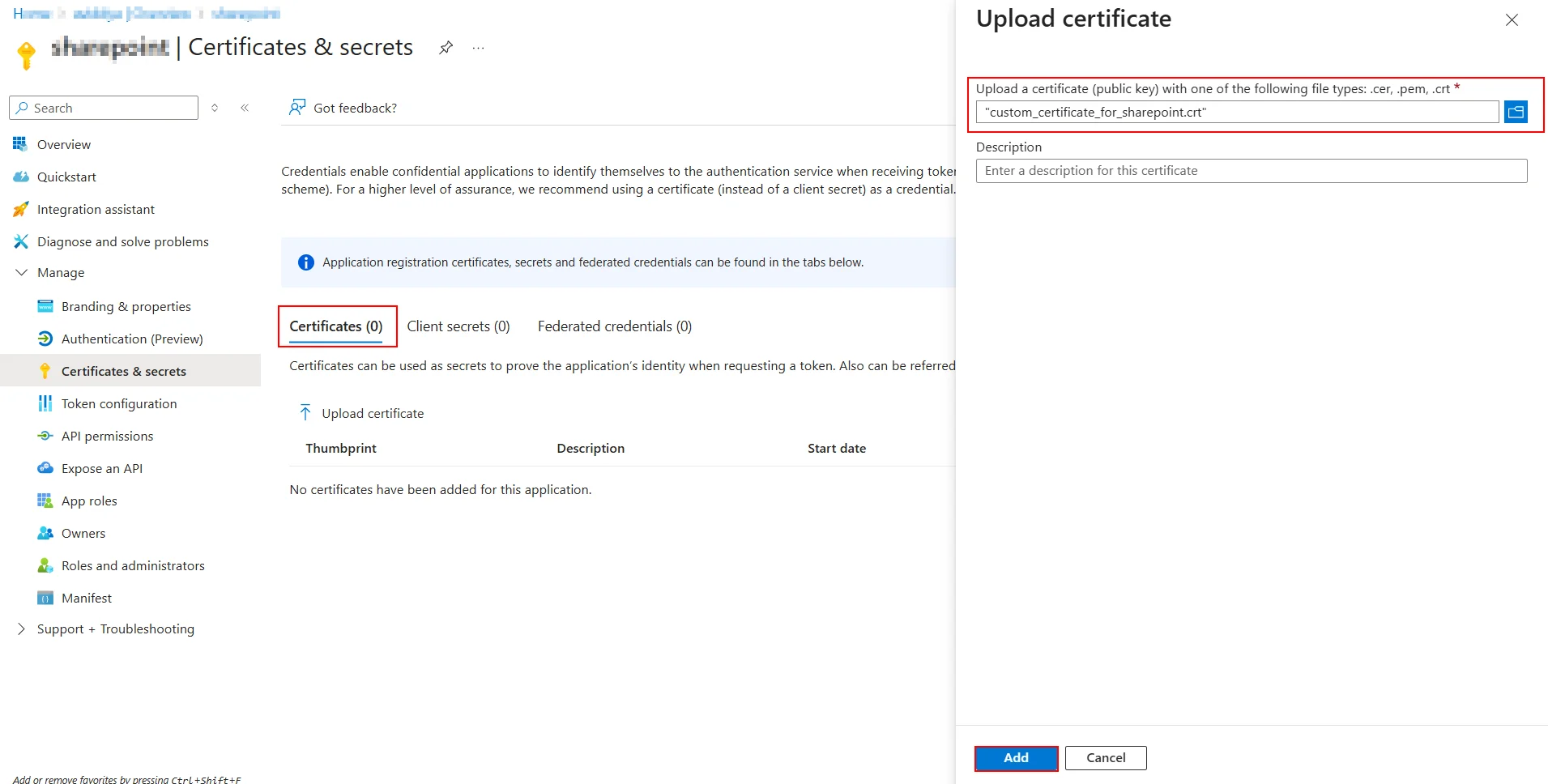Open the Certificates & secrets key icon
Screen dimensions: 1548x784
(x=46, y=371)
